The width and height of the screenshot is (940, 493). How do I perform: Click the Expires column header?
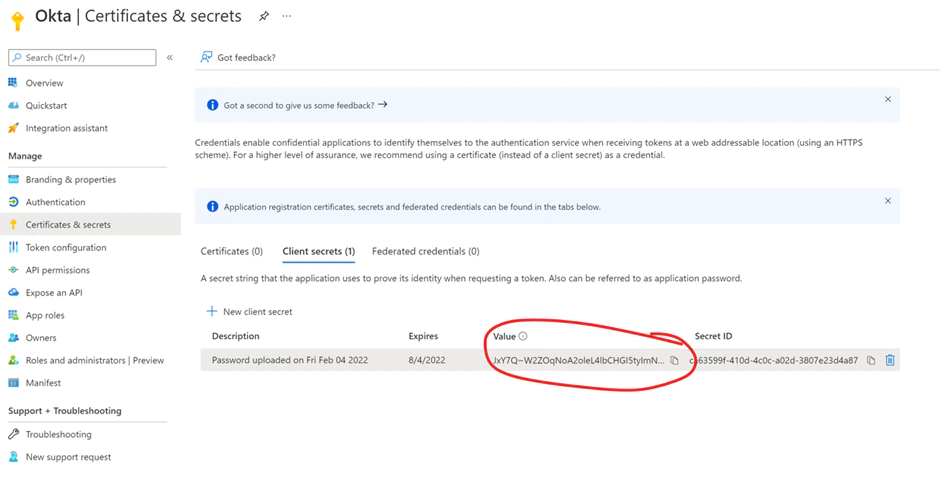[423, 336]
